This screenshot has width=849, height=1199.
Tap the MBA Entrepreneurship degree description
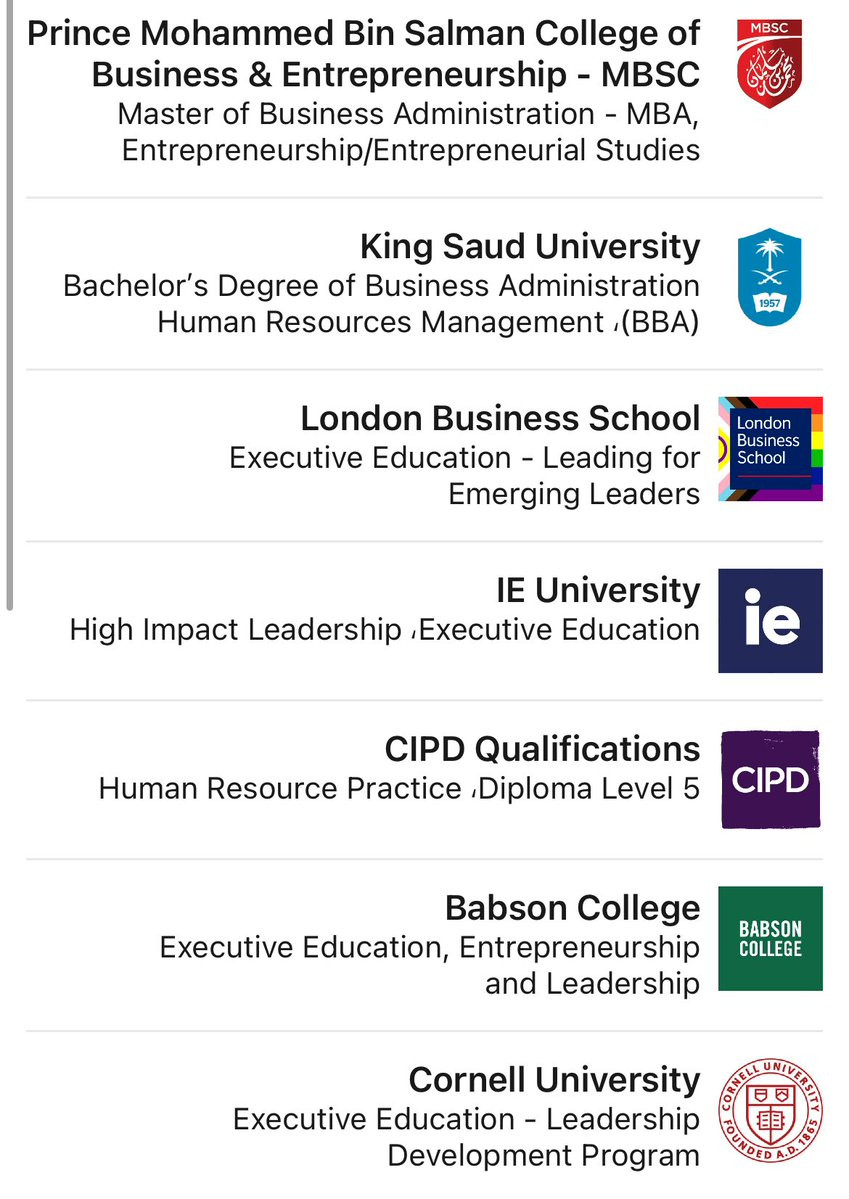(409, 132)
